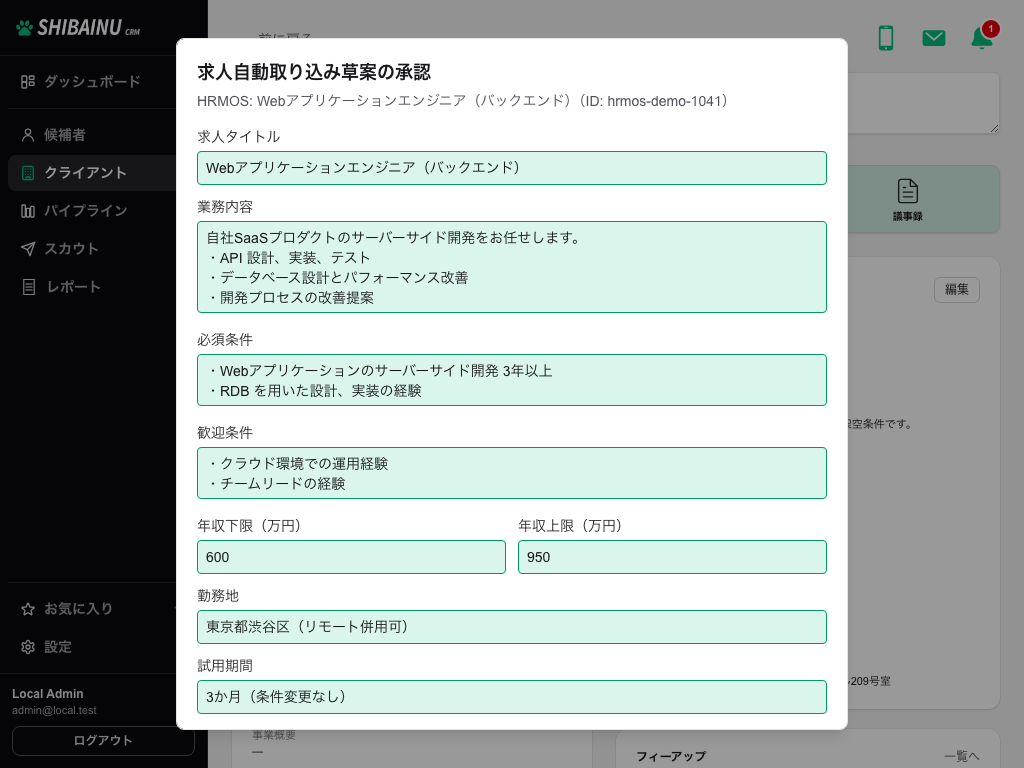The height and width of the screenshot is (768, 1024).
Task: Open the 一覧へ link in フィーアップ
Action: [x=961, y=756]
